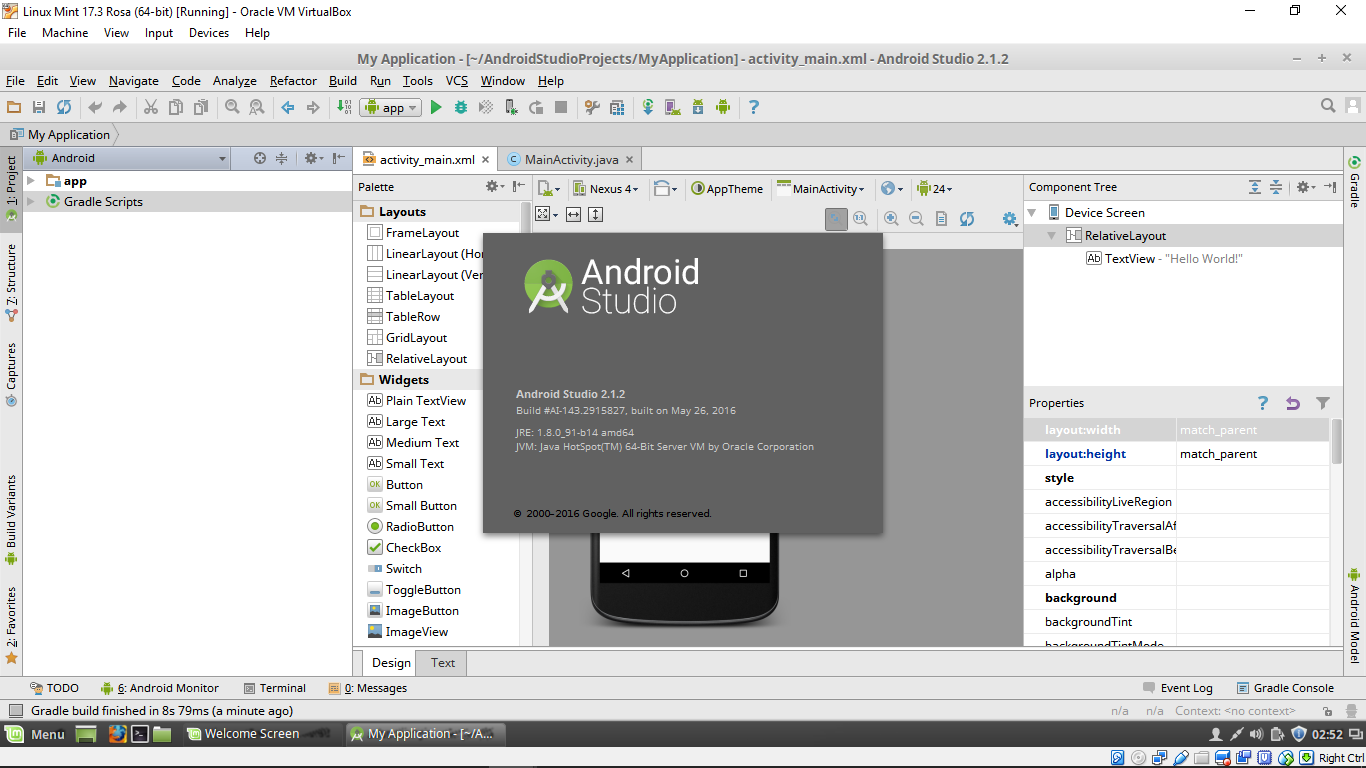Run the app with the green play button
The width and height of the screenshot is (1366, 768).
pos(436,107)
